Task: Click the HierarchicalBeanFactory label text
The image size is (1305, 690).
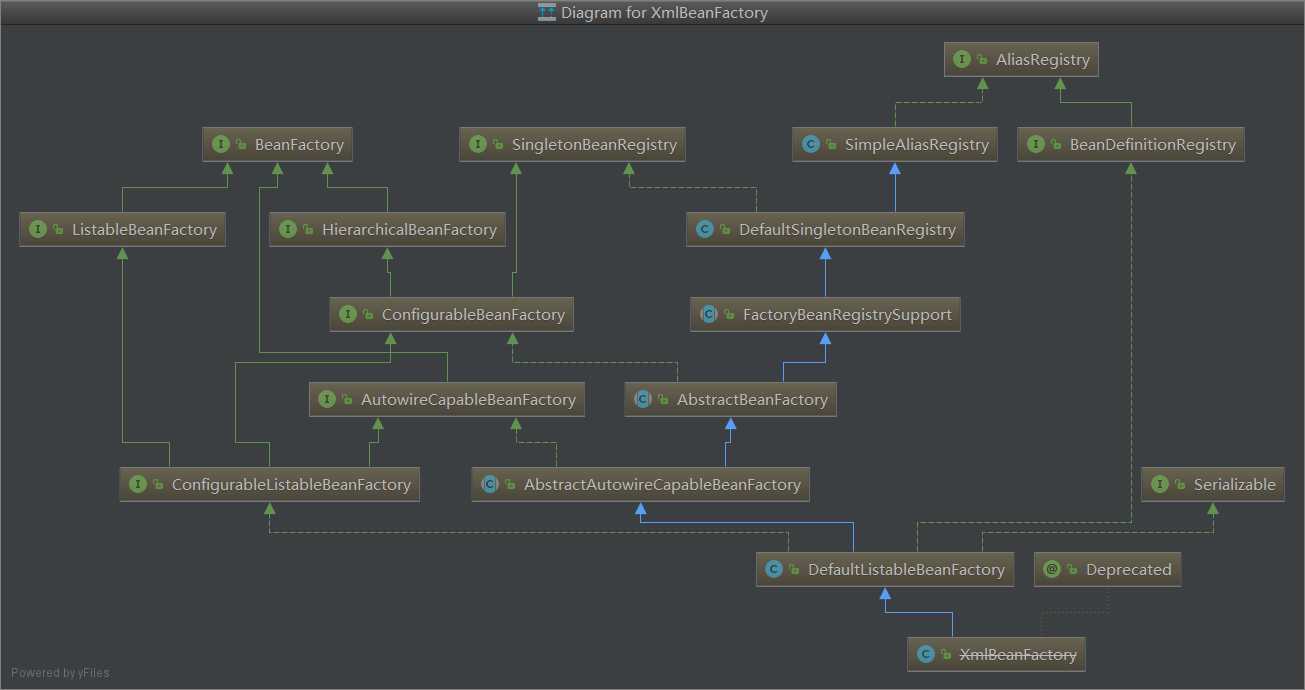Action: pyautogui.click(x=409, y=230)
